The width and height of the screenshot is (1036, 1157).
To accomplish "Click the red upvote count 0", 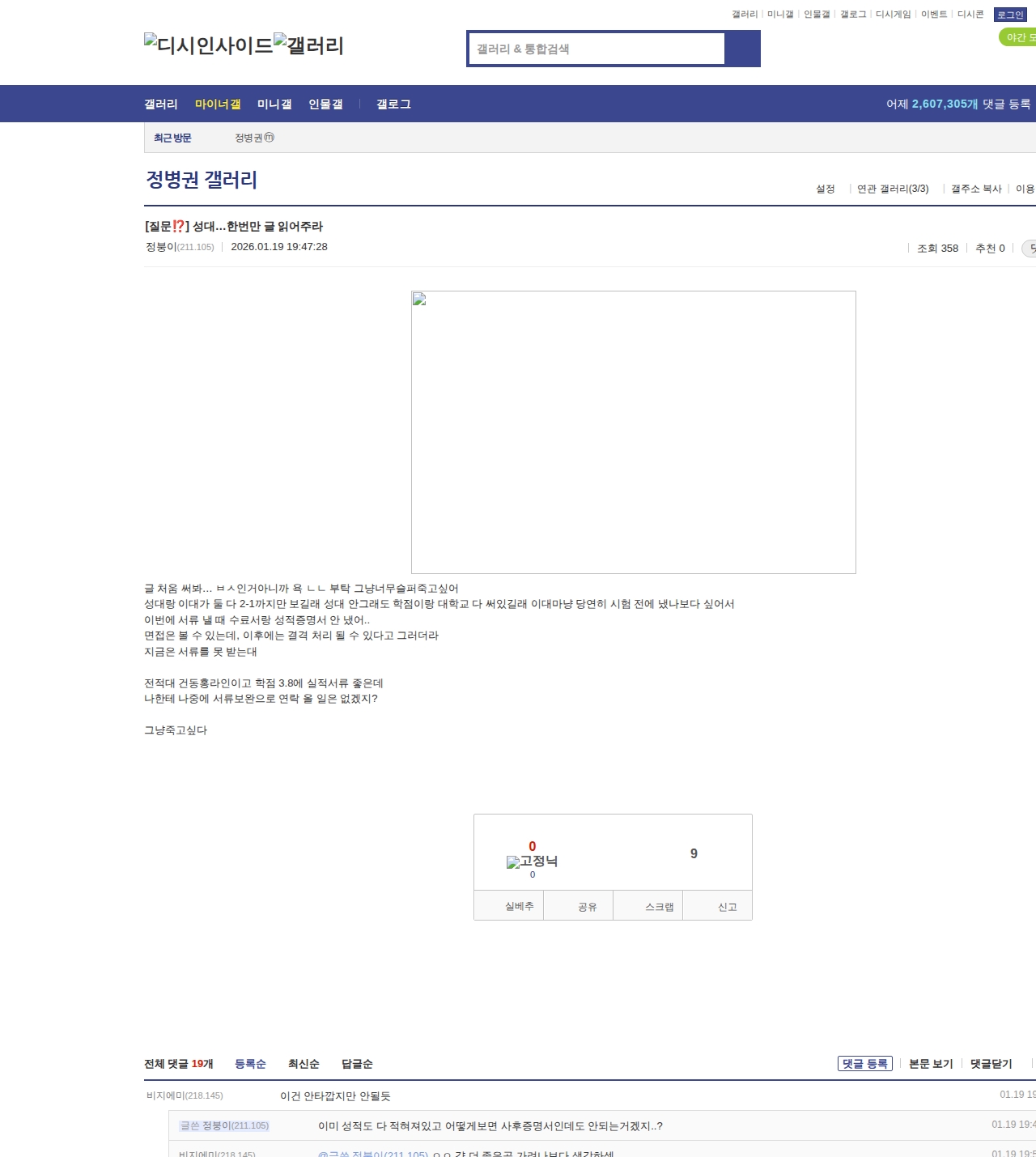I will (532, 847).
